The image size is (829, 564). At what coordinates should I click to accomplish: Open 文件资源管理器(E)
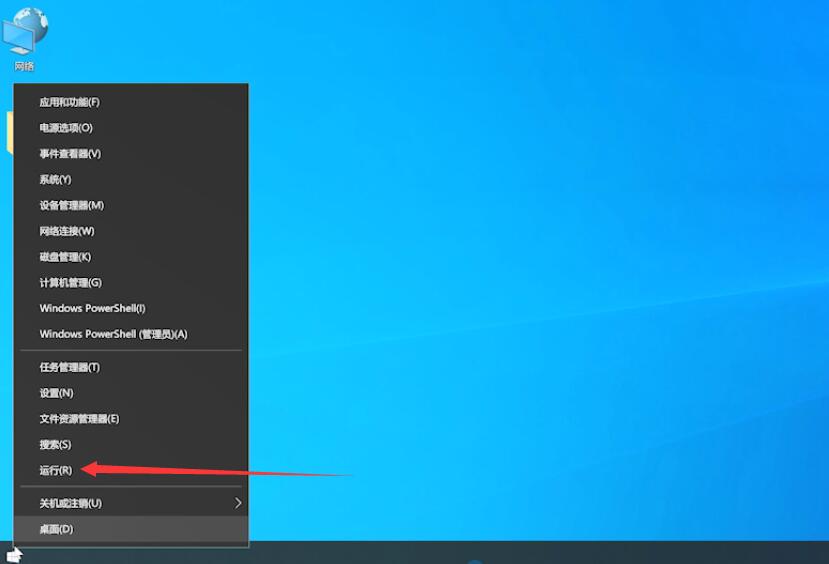click(131, 419)
